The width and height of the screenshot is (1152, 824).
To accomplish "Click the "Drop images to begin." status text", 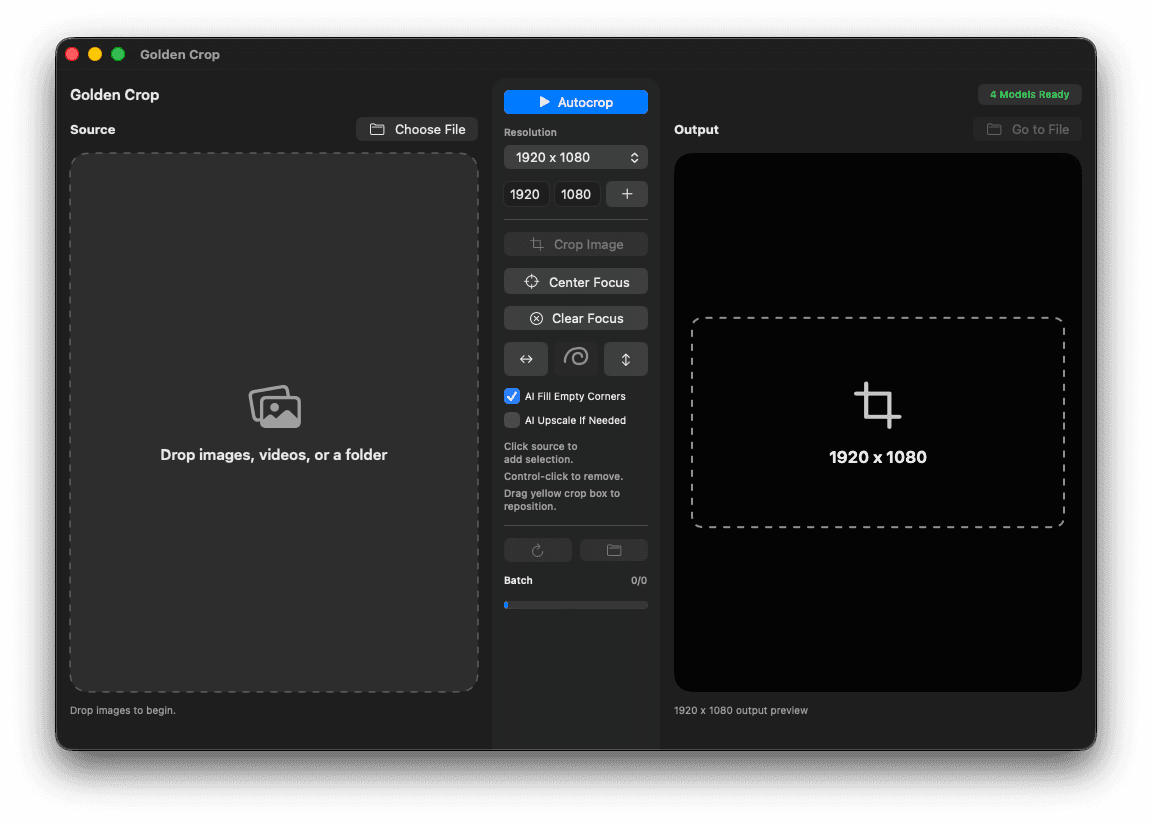I will 123,710.
